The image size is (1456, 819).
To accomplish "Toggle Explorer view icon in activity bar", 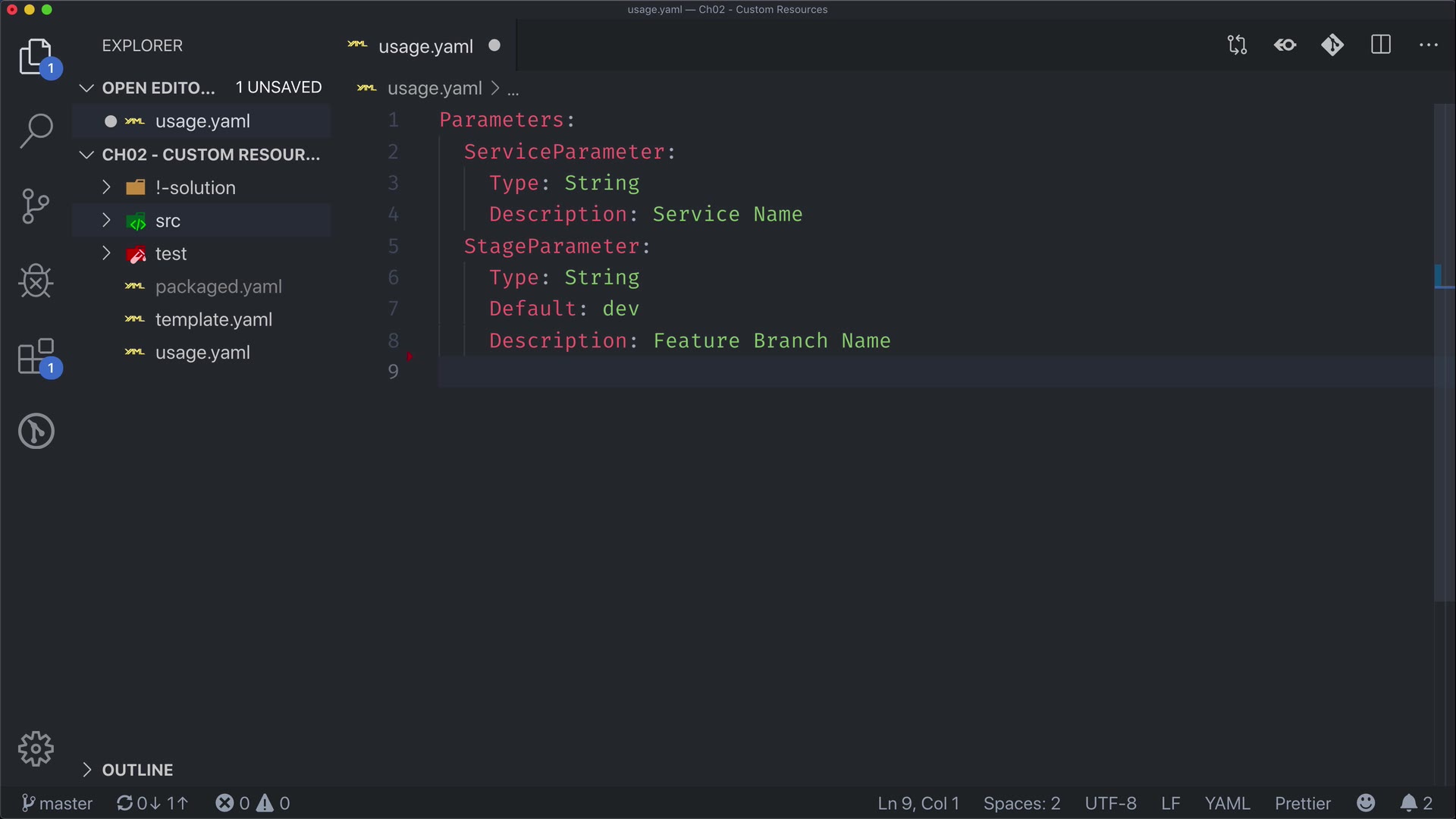I will pyautogui.click(x=36, y=57).
